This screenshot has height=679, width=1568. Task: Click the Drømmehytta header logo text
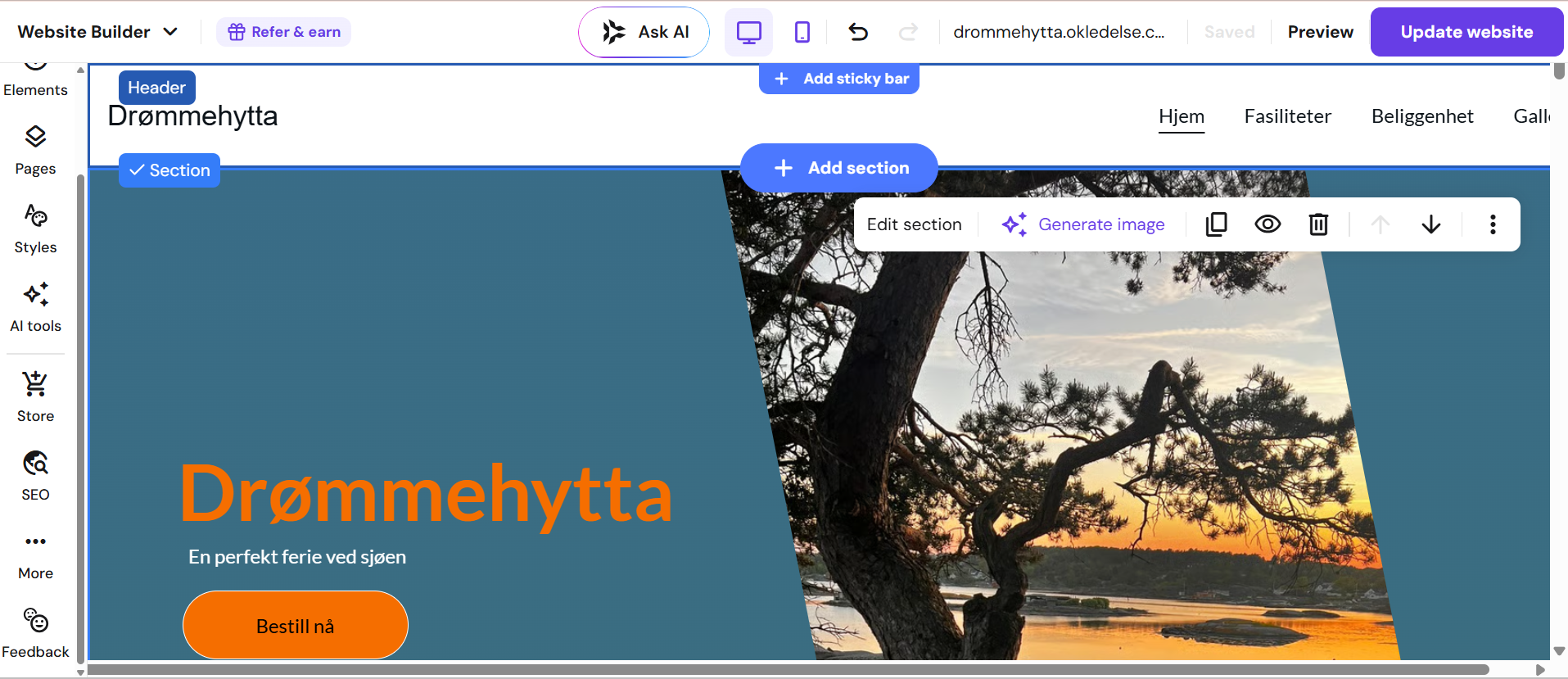(x=192, y=116)
